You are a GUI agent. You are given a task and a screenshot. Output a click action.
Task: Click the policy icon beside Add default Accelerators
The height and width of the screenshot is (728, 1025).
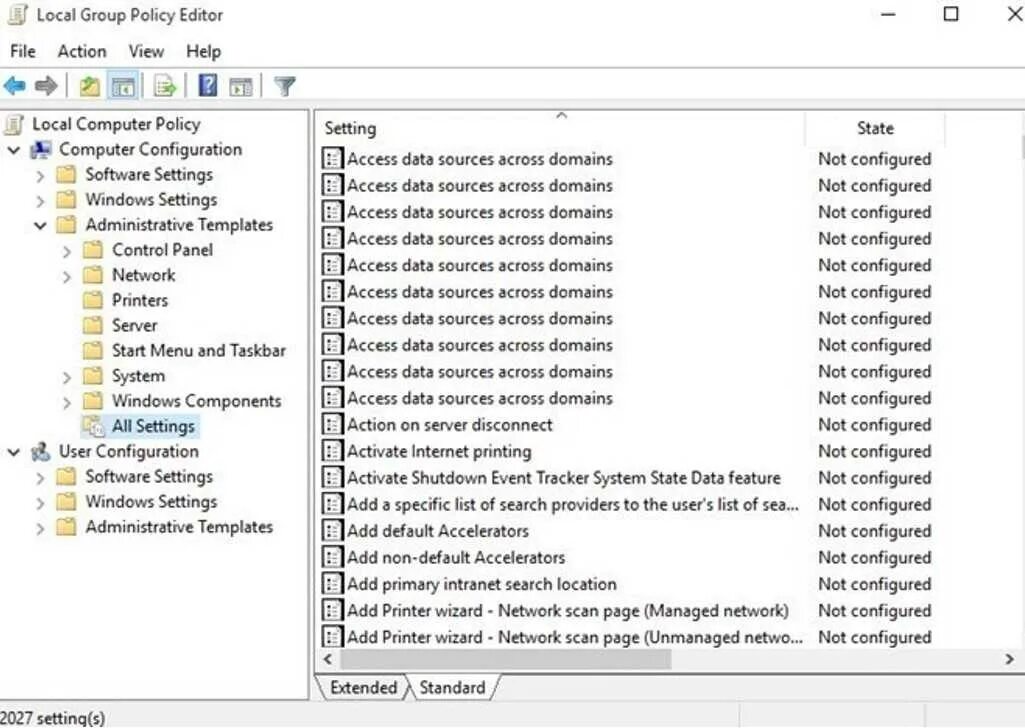pos(332,531)
